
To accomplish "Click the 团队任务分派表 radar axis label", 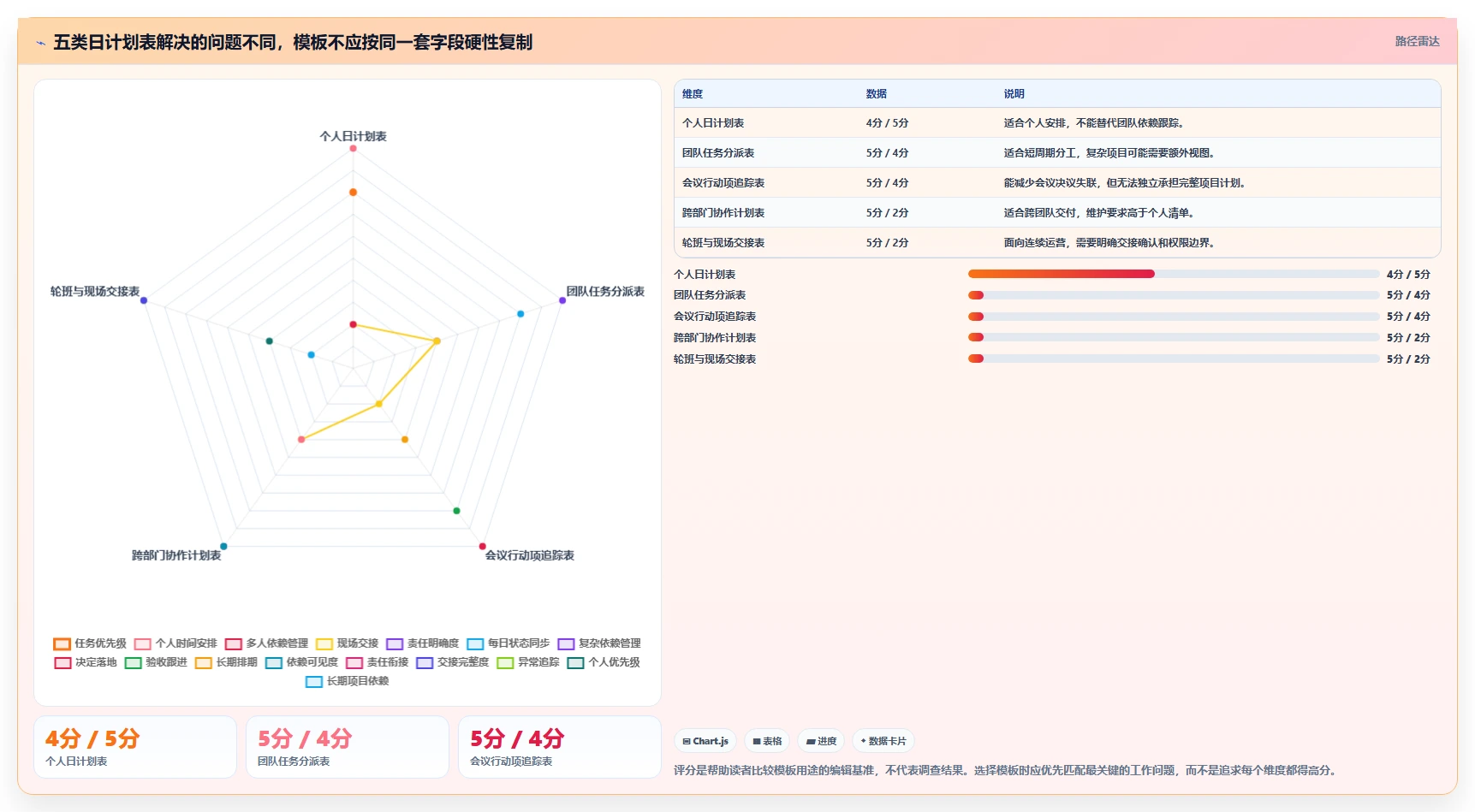I will click(x=605, y=292).
